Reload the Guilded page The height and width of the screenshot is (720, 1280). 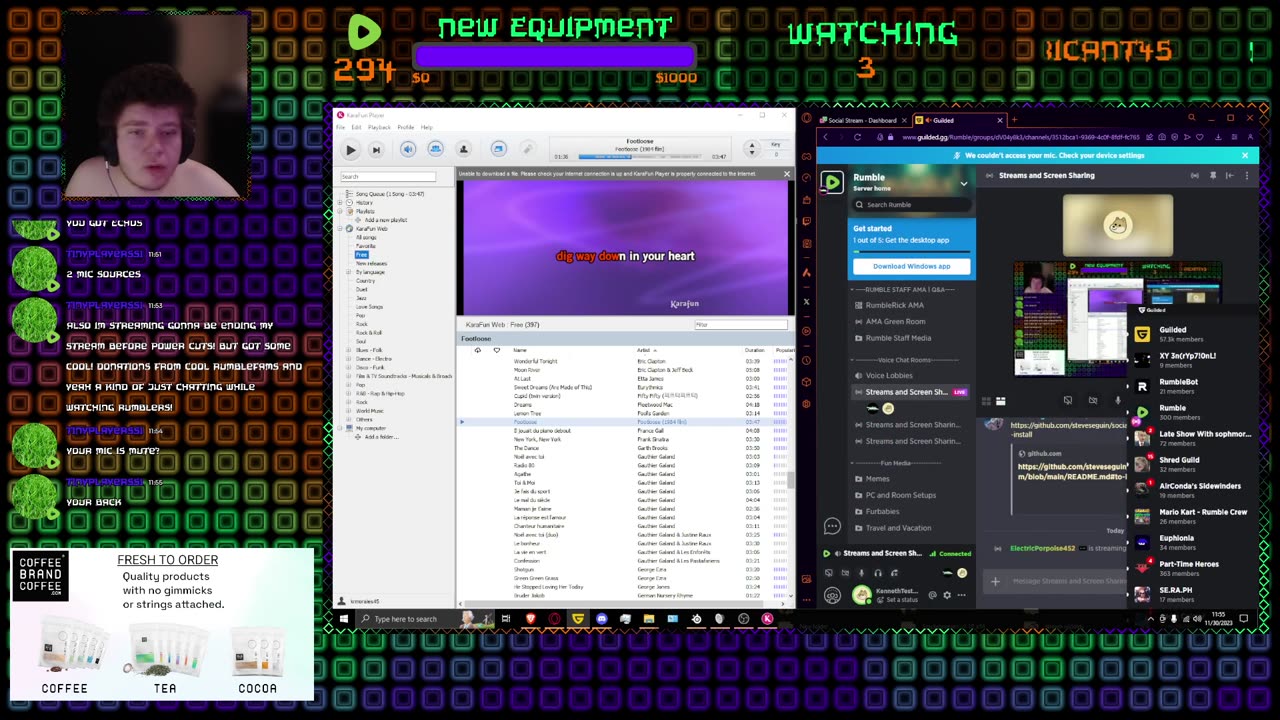click(857, 137)
